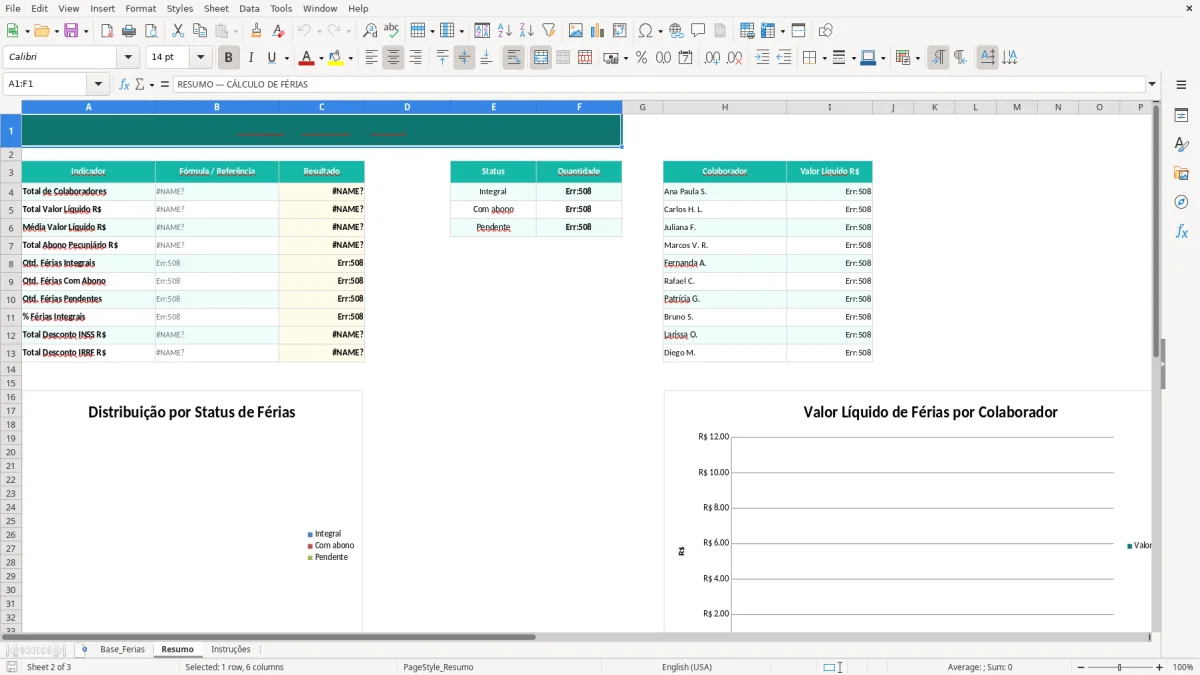This screenshot has height=675, width=1200.
Task: Insert hyperlink globe icon
Action: pos(676,31)
